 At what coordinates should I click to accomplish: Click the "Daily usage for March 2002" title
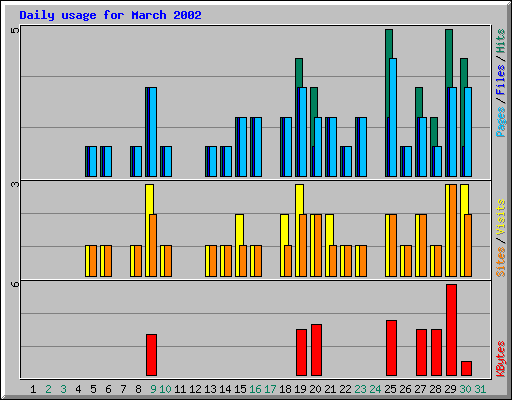tap(110, 15)
